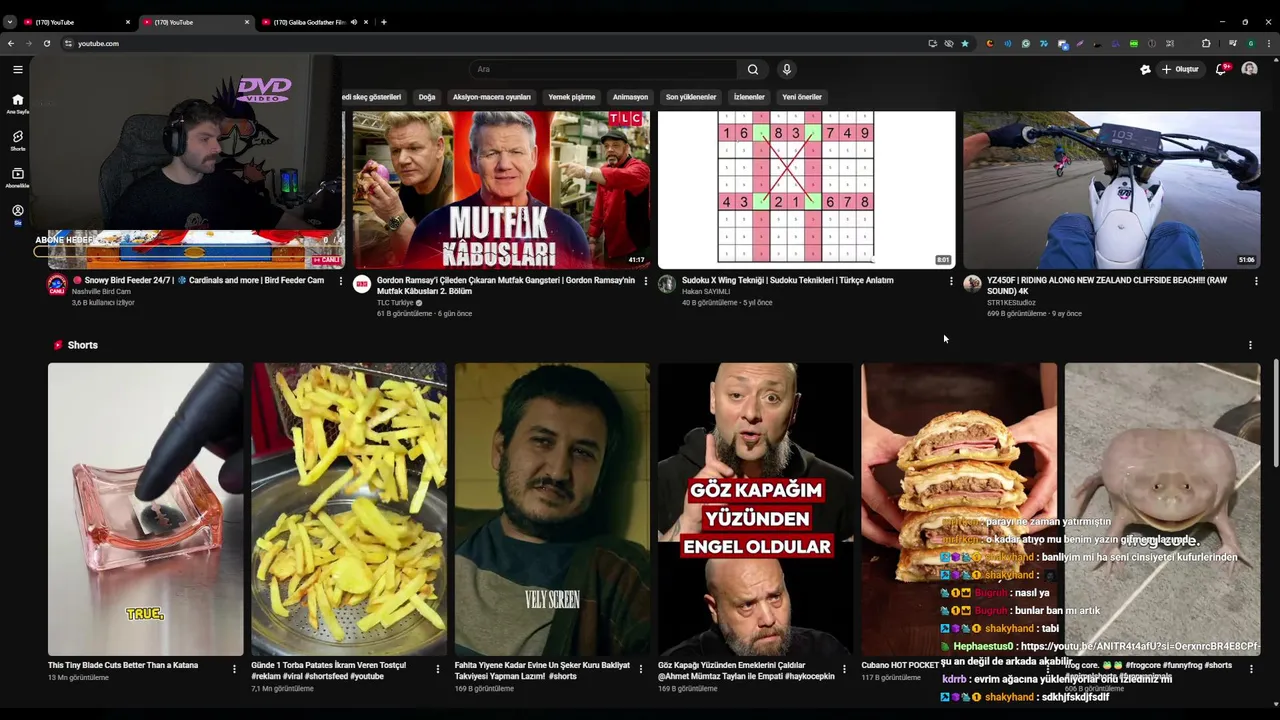Image resolution: width=1280 pixels, height=720 pixels.
Task: Open the Chrome extensions puzzle icon
Action: tap(1206, 43)
